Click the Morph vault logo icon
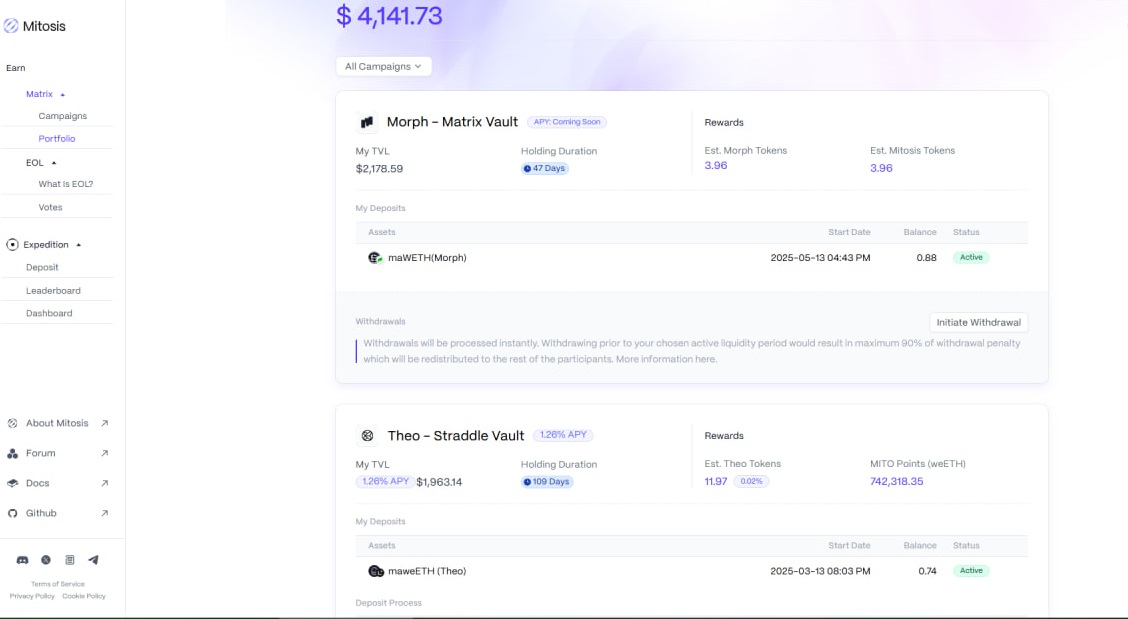Viewport: 1128px width, 619px height. 367,122
